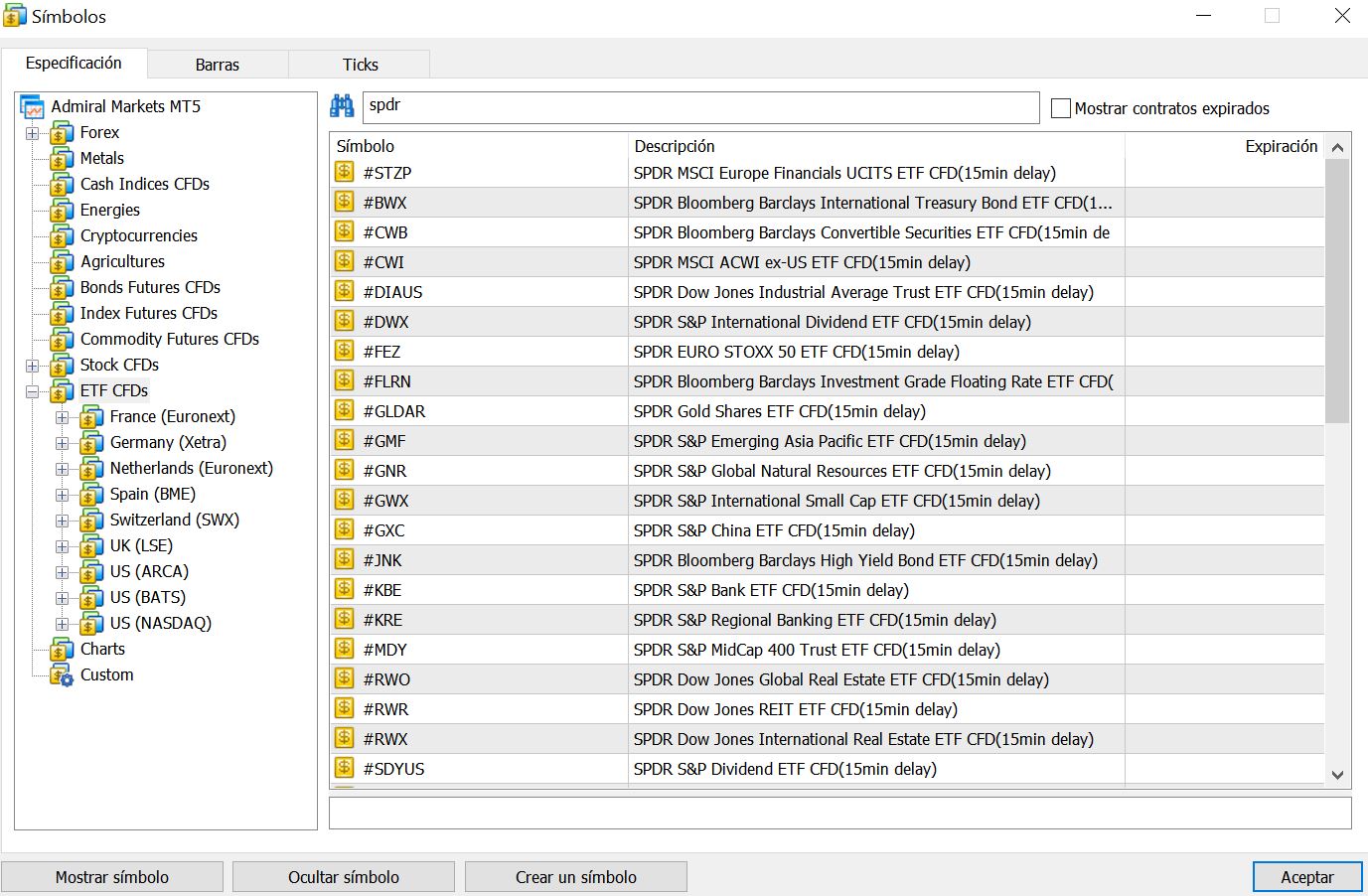
Task: Click the #JNK symbol icon
Action: click(x=344, y=559)
